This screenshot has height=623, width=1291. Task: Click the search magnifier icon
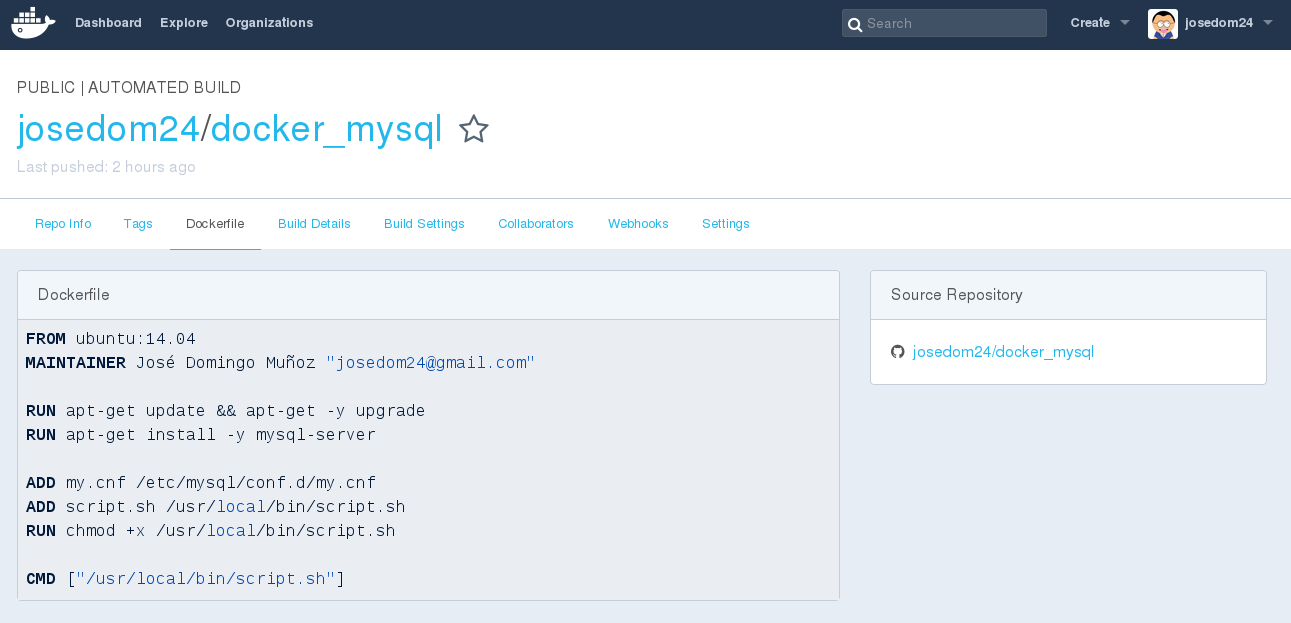854,24
